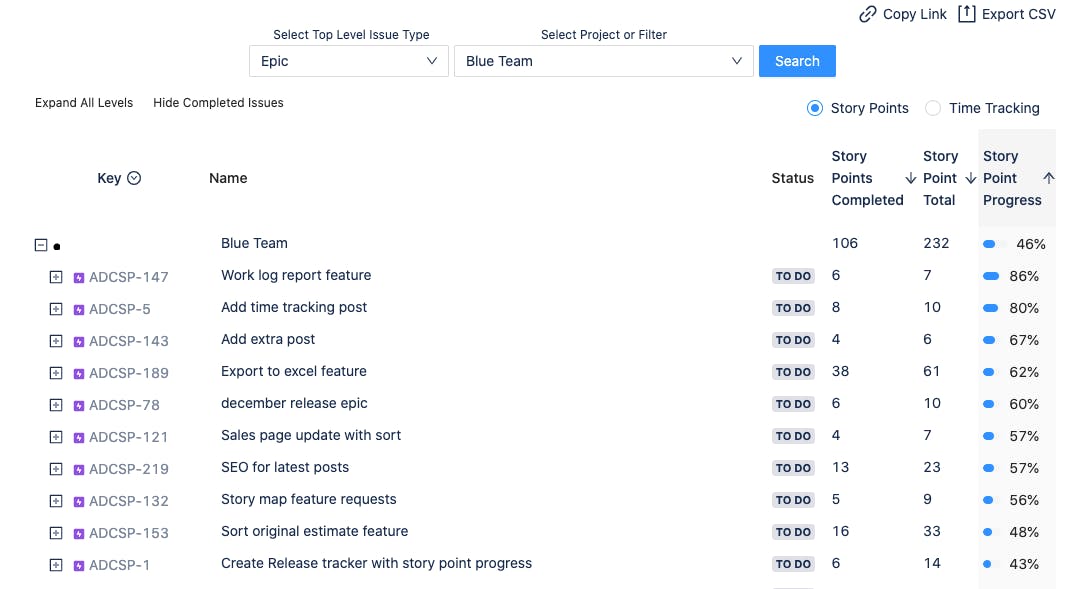Expand the ADCSP-189 row
The image size is (1070, 589).
pyautogui.click(x=56, y=373)
